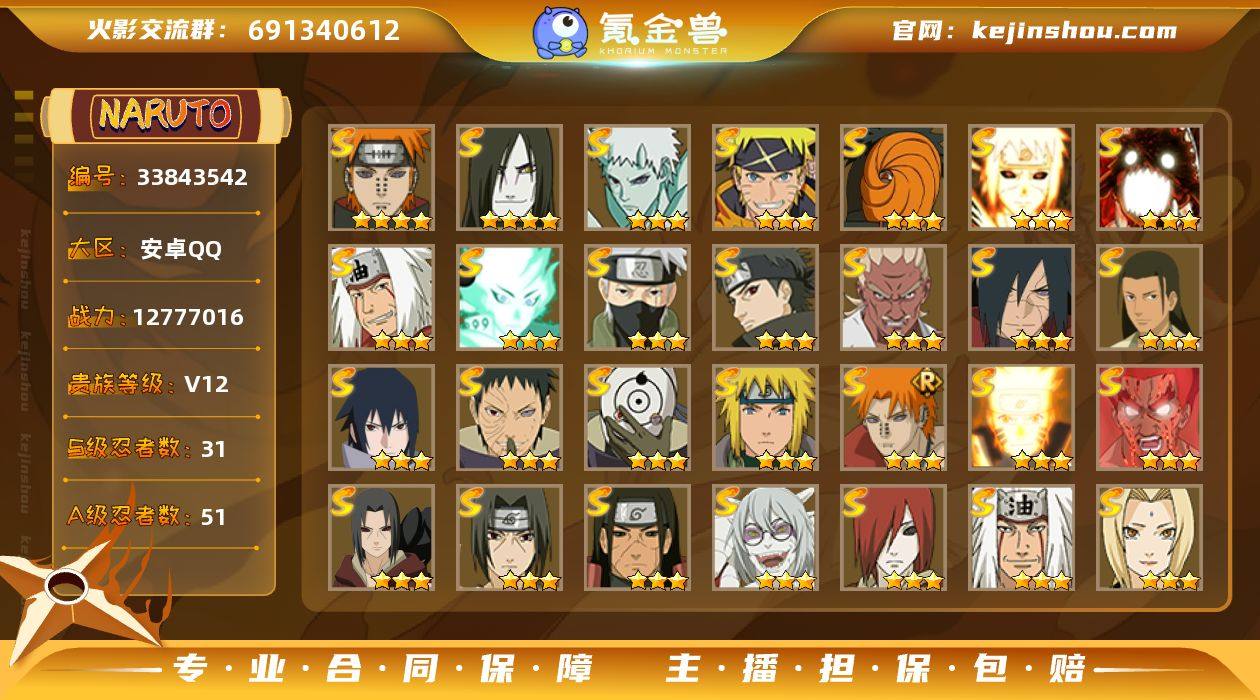
Task: Click the 战力 12777016 combat power row
Action: click(x=158, y=317)
